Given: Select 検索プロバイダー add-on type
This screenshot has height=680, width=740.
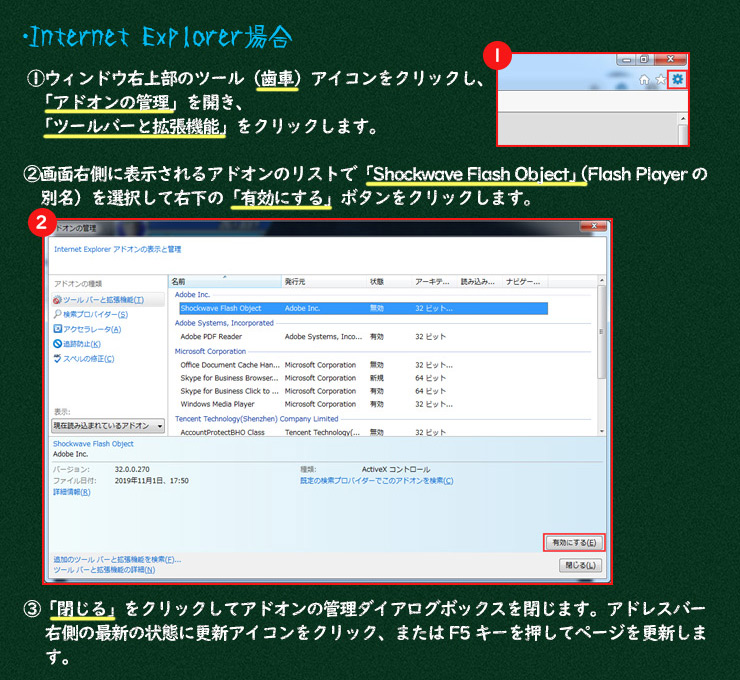Looking at the screenshot, I should (91, 314).
